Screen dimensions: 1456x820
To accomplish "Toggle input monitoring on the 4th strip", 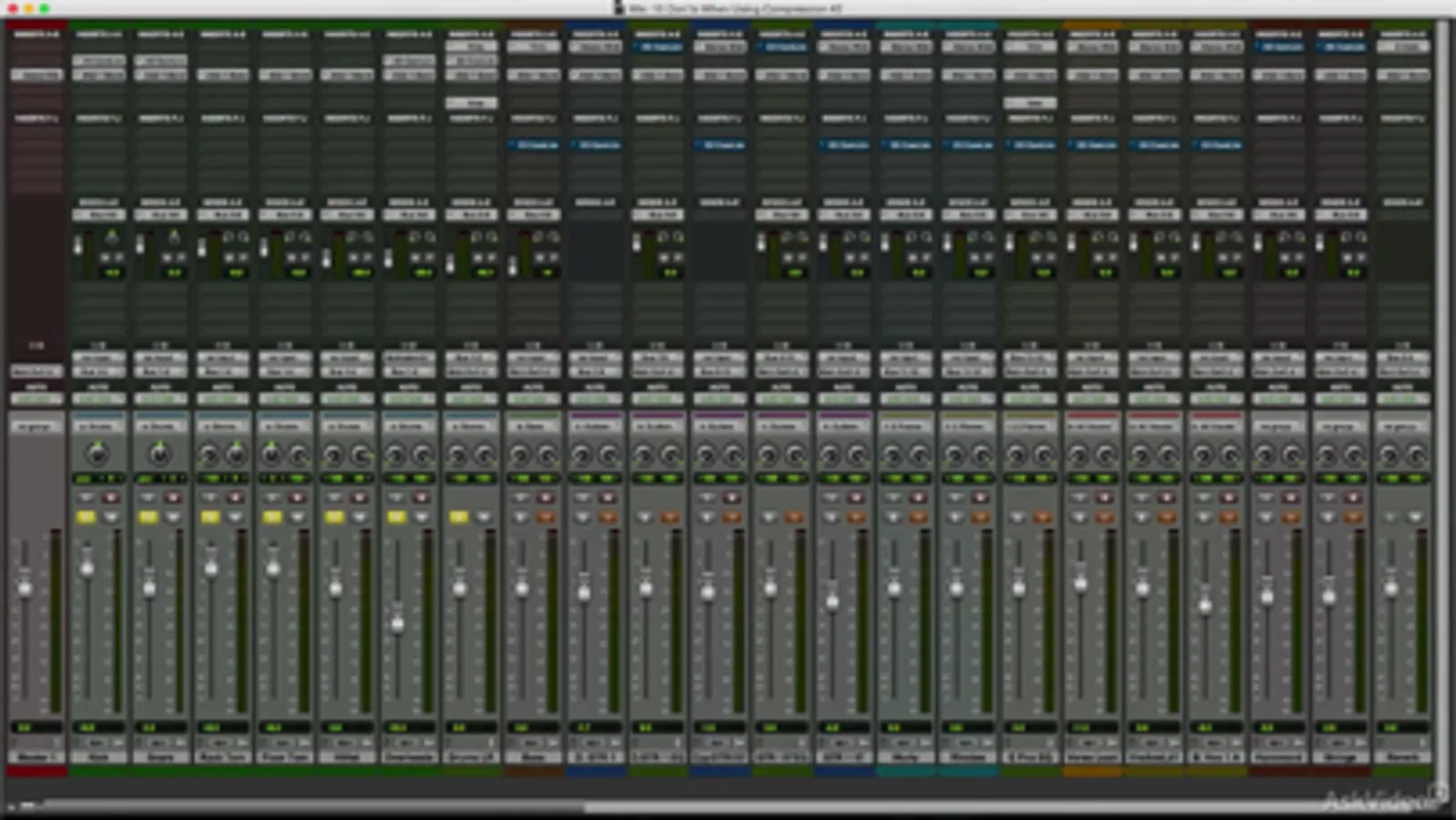I will pyautogui.click(x=210, y=497).
